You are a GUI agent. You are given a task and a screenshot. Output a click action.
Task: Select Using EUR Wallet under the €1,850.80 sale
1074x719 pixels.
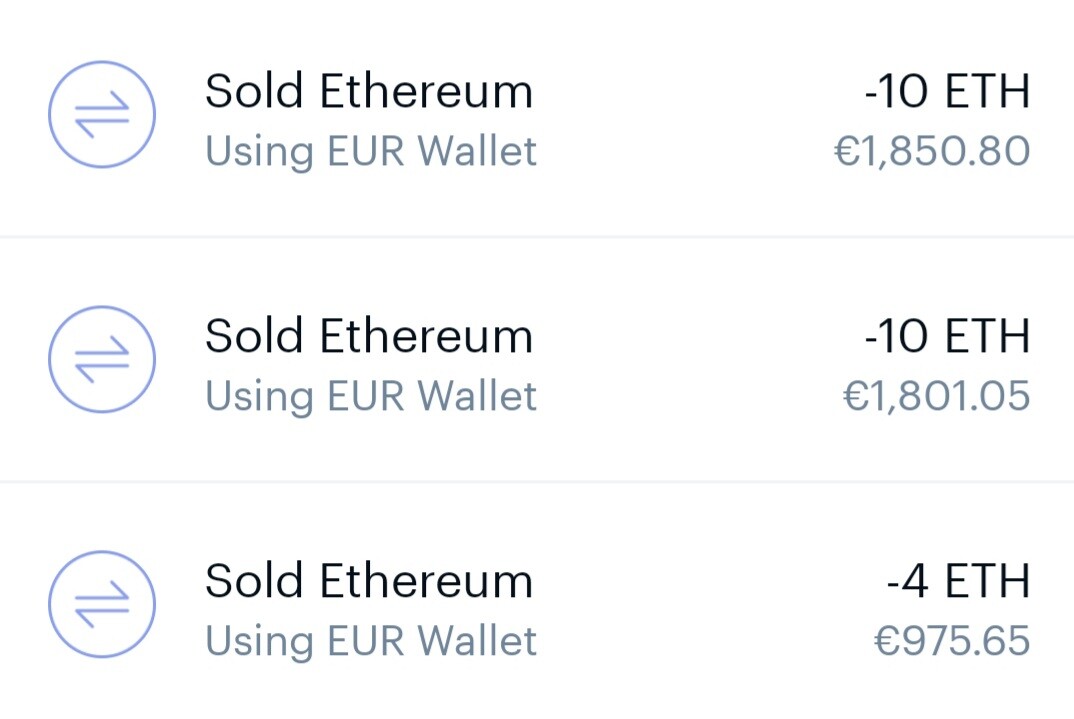[371, 152]
